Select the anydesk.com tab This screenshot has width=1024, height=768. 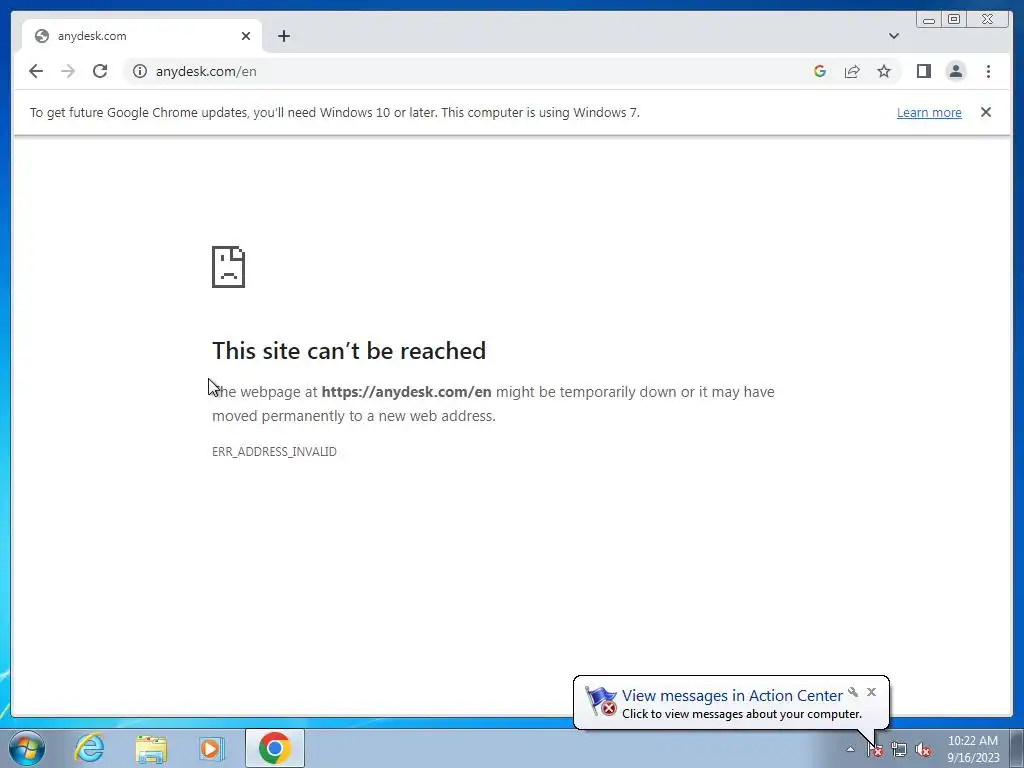point(142,36)
